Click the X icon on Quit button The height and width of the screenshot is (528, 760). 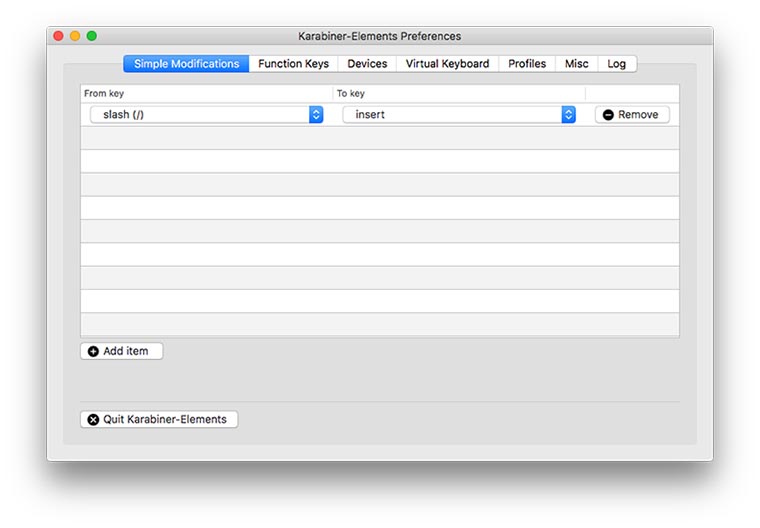point(94,420)
